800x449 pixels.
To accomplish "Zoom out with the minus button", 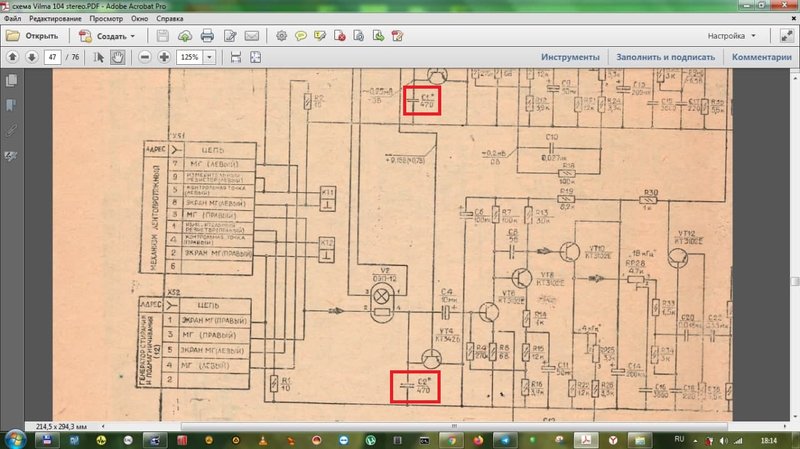I will pyautogui.click(x=145, y=57).
